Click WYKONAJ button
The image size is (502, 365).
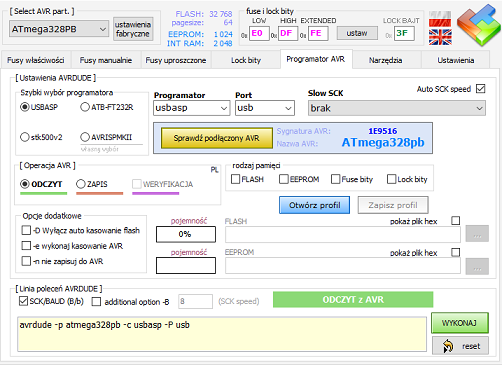[460, 323]
